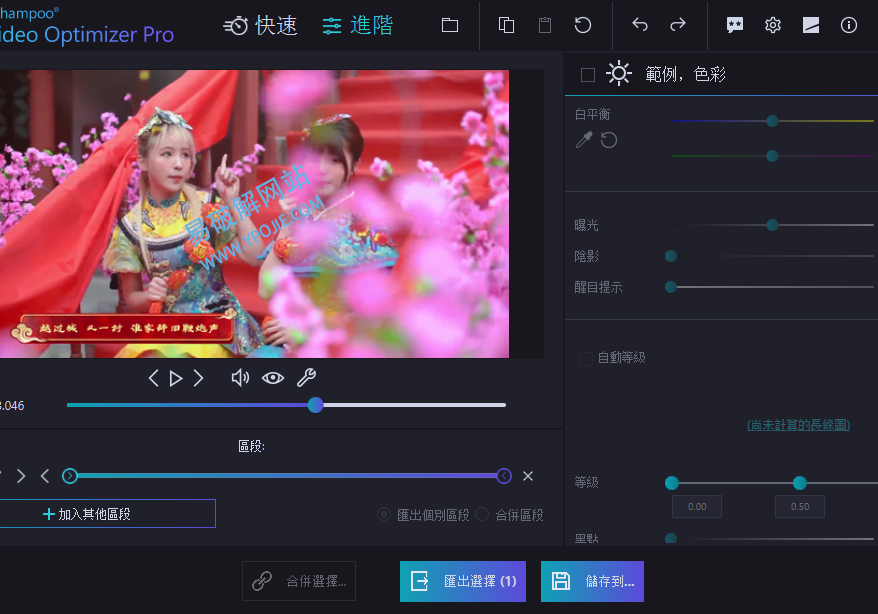Image resolution: width=878 pixels, height=614 pixels.
Task: Go to next segment with right chevron
Action: click(x=21, y=476)
